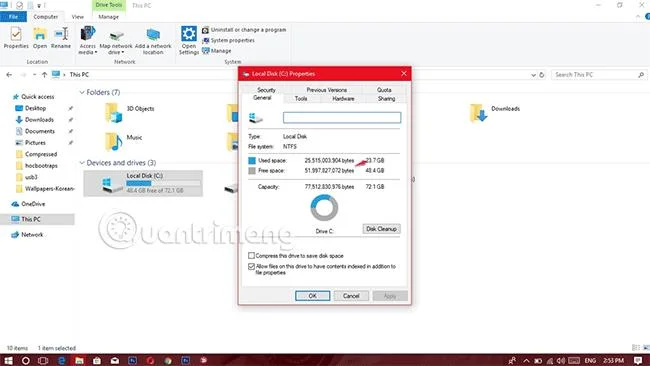Select the hocbootraps folder in sidebar

pyautogui.click(x=37, y=166)
